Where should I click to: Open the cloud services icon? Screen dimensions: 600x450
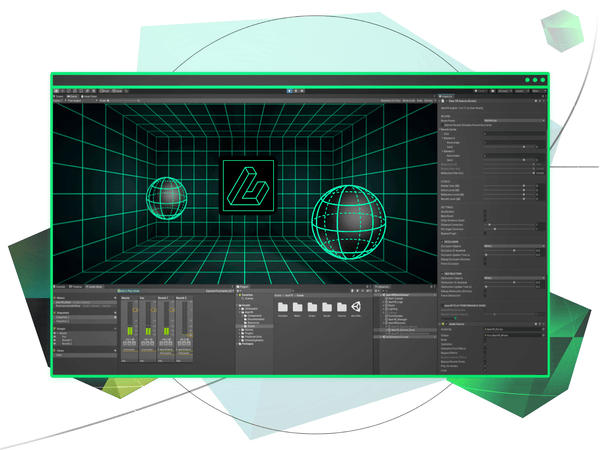click(x=492, y=91)
